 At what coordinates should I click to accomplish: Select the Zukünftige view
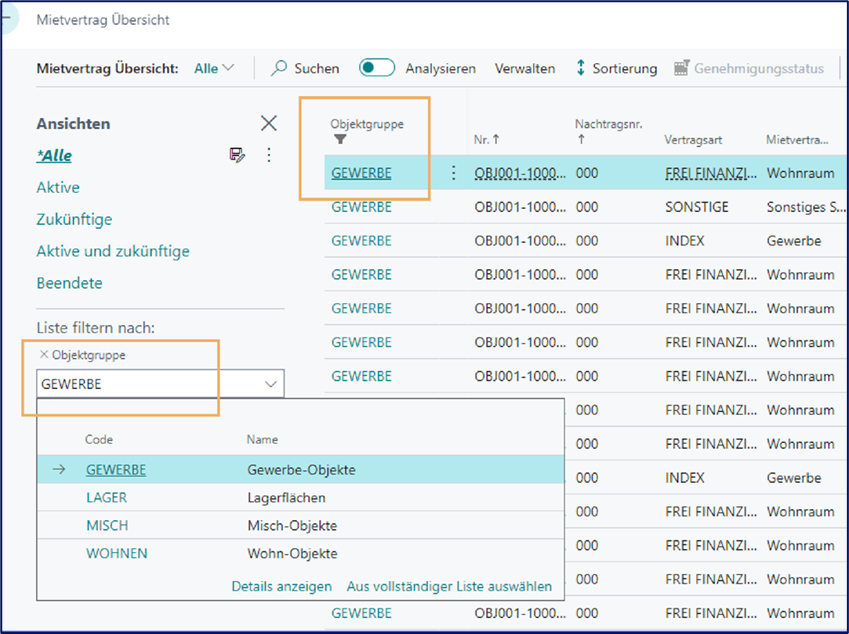pyautogui.click(x=74, y=219)
